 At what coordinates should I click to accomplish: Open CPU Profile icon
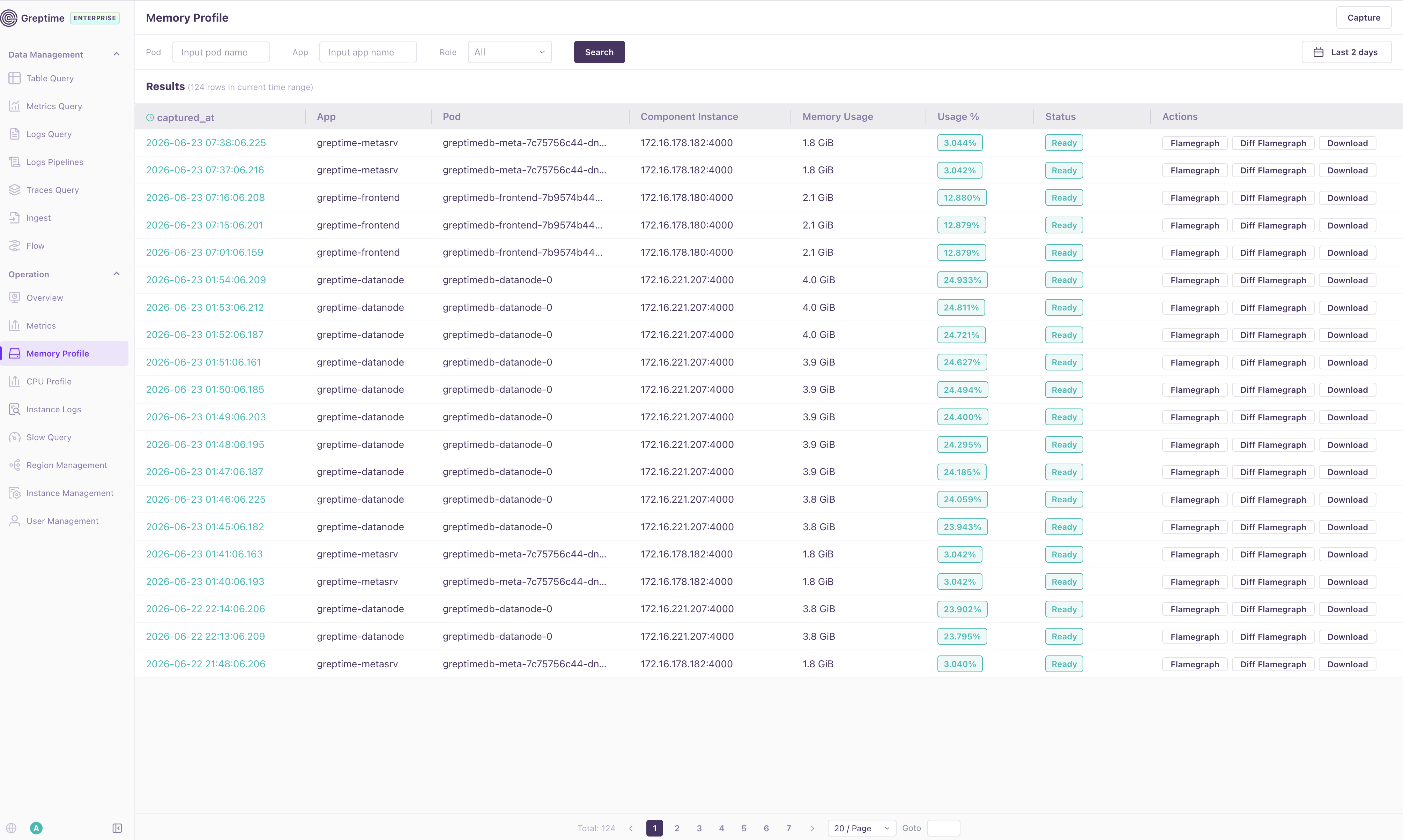[x=15, y=382]
